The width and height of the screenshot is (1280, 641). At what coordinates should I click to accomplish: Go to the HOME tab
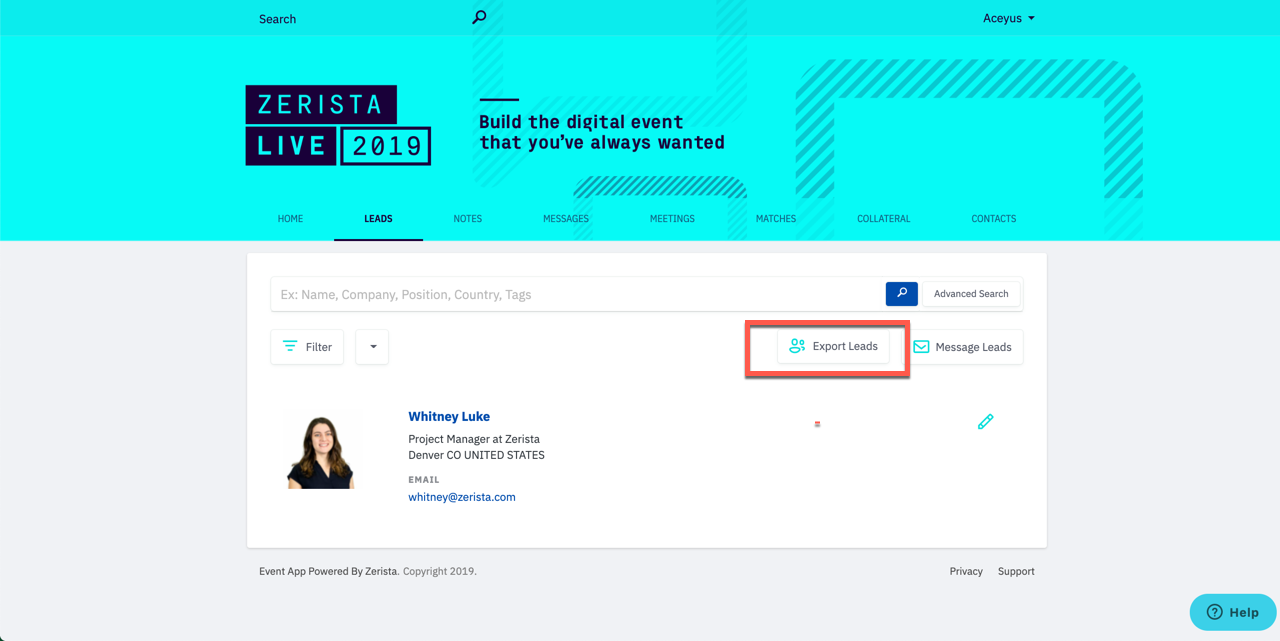click(290, 218)
